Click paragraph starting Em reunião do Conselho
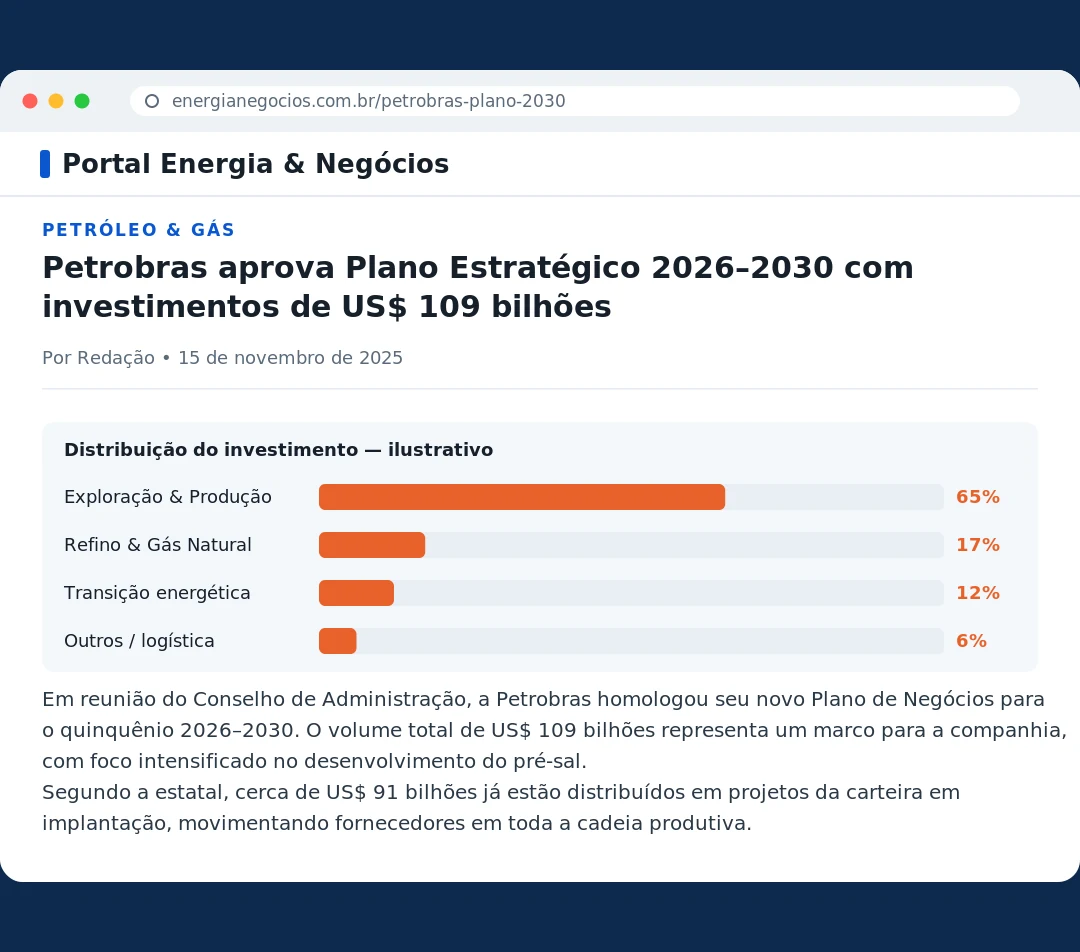Image resolution: width=1080 pixels, height=952 pixels. (554, 730)
